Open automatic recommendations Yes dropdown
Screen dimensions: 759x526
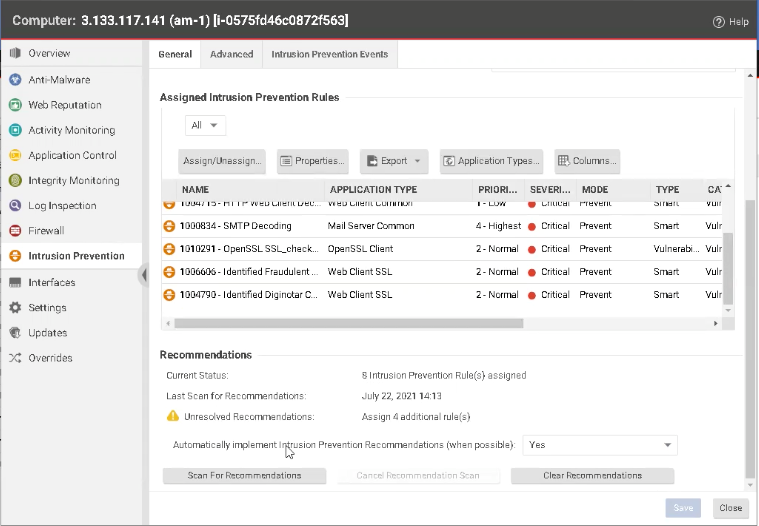tap(600, 445)
